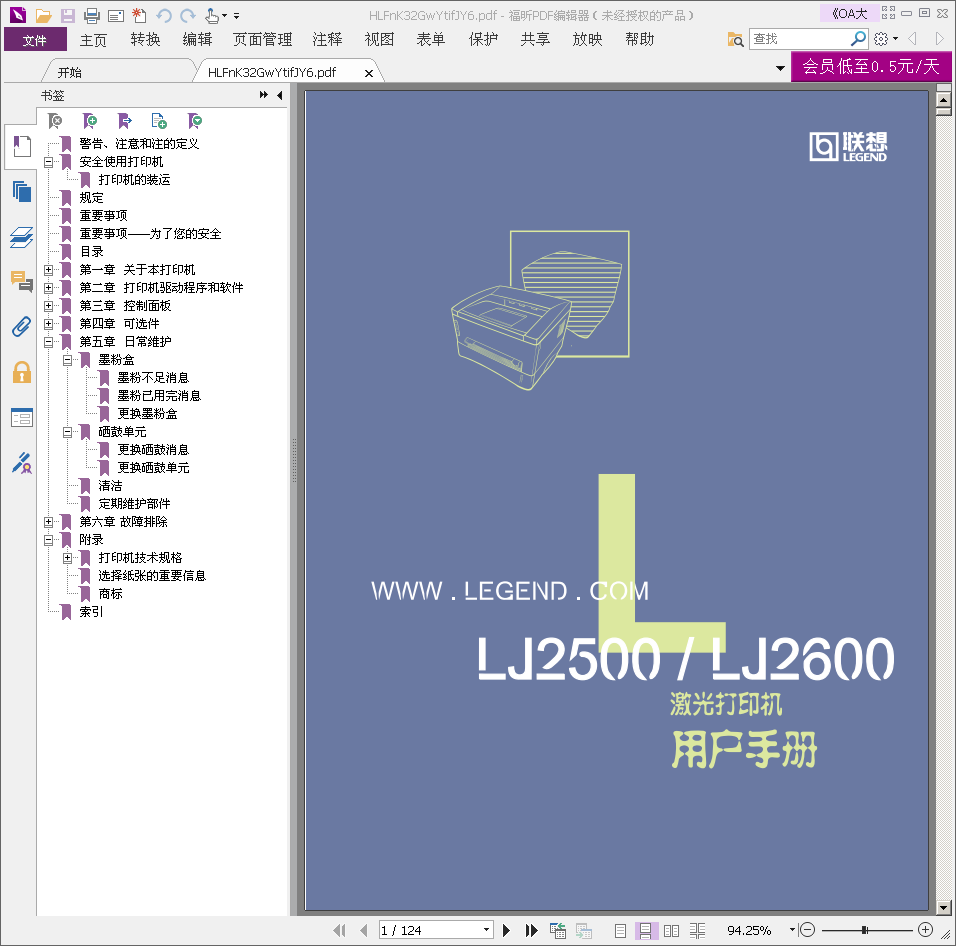This screenshot has width=956, height=946.
Task: Open the page thumbnails side panel
Action: pos(22,191)
